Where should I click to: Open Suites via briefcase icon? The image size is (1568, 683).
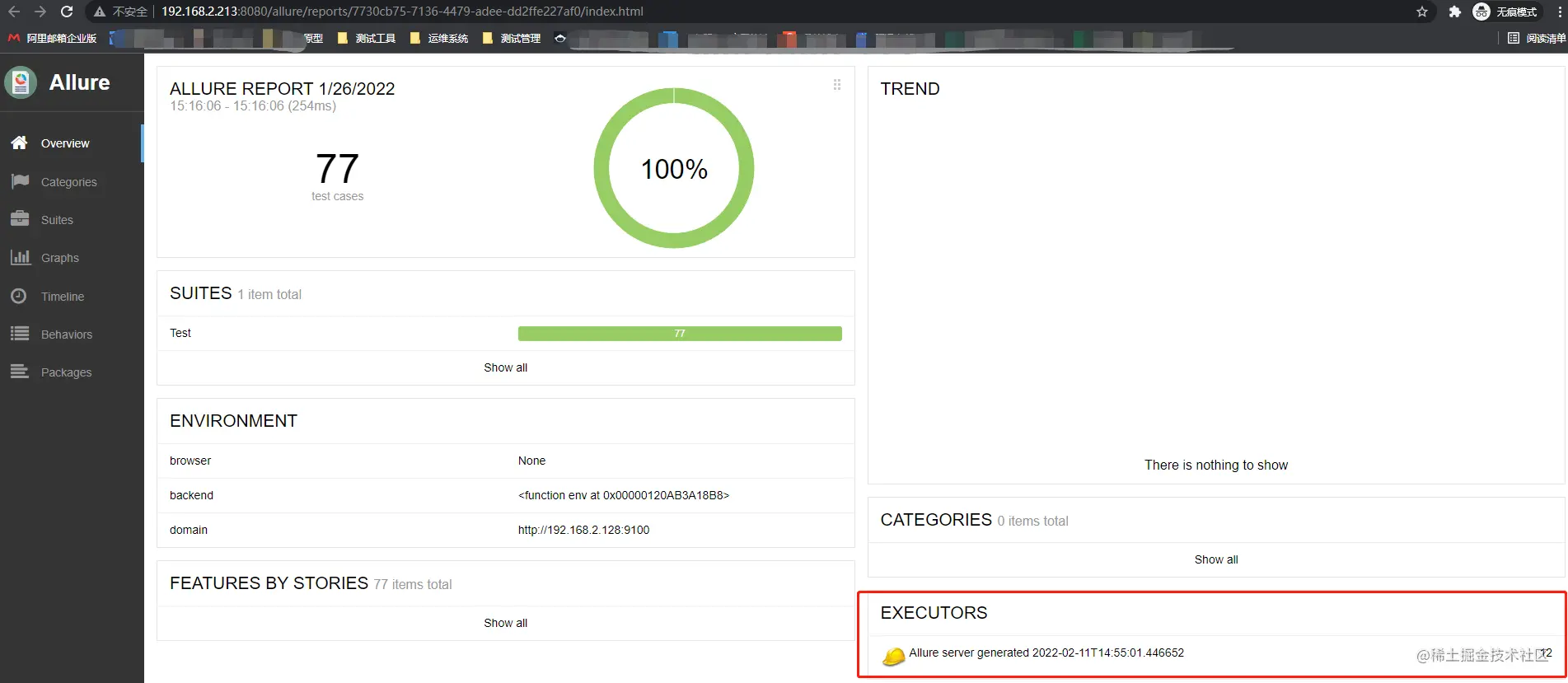click(20, 219)
